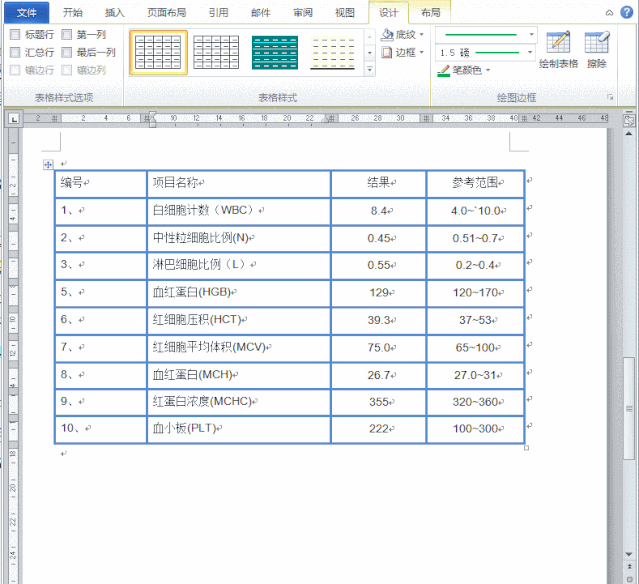
Task: Click the Borders (边框) icon
Action: (387, 53)
